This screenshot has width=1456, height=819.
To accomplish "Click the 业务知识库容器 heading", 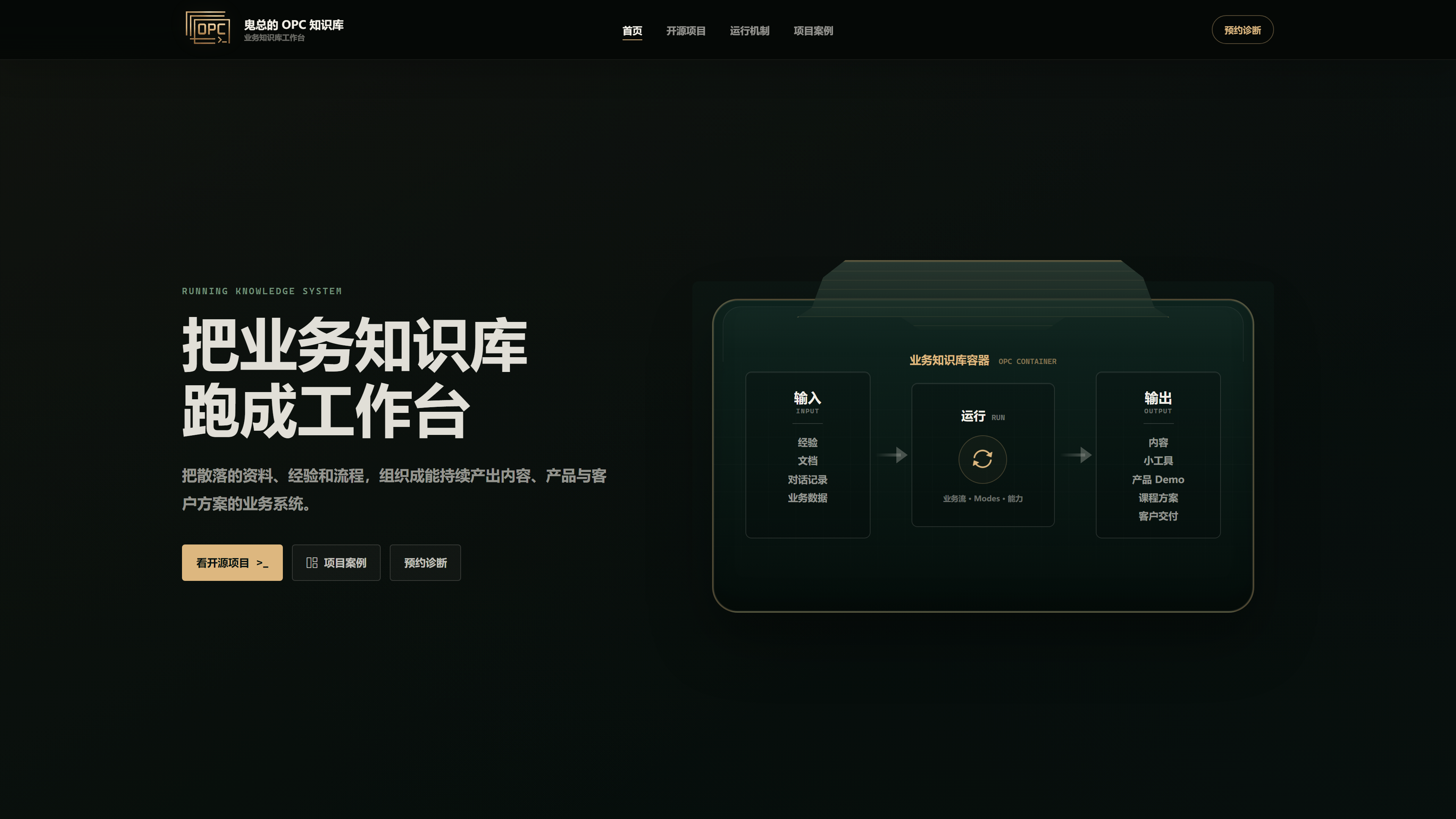I will pos(949,360).
